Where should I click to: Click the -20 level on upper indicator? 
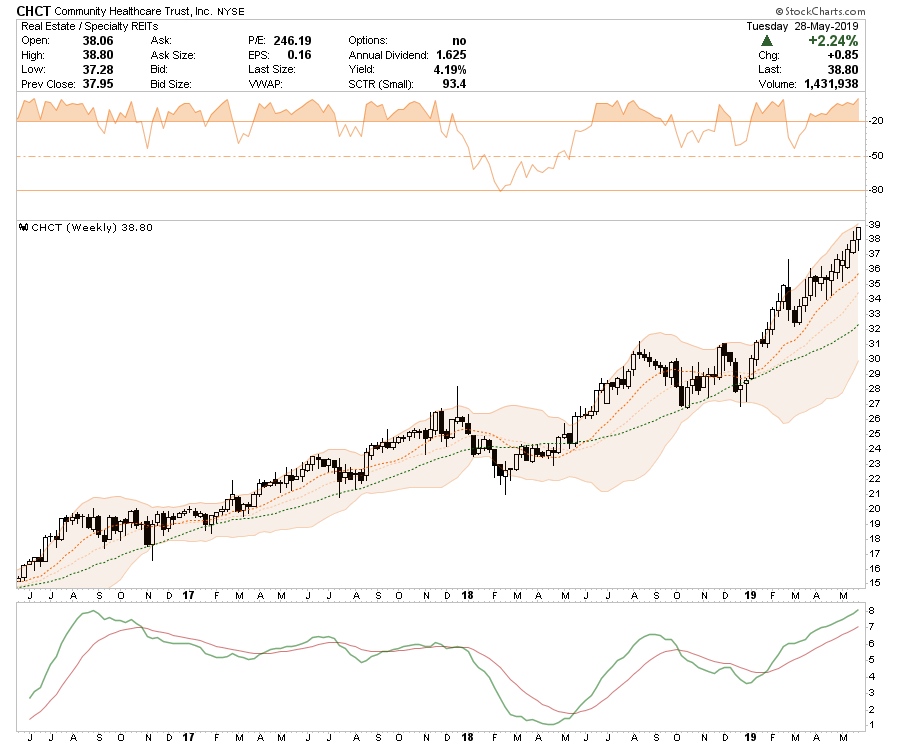(x=876, y=121)
